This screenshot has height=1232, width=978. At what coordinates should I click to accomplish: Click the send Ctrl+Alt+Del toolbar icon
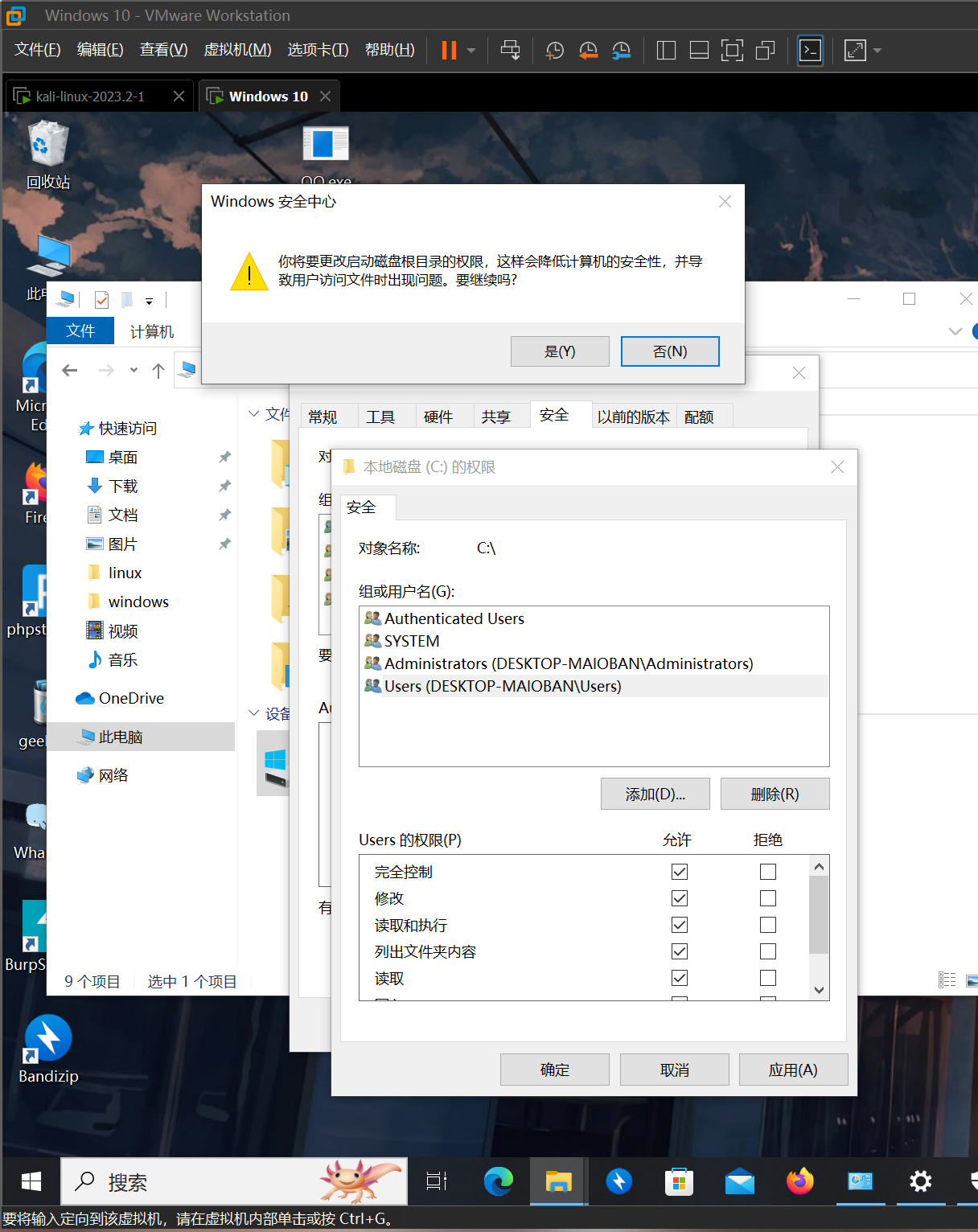tap(511, 51)
